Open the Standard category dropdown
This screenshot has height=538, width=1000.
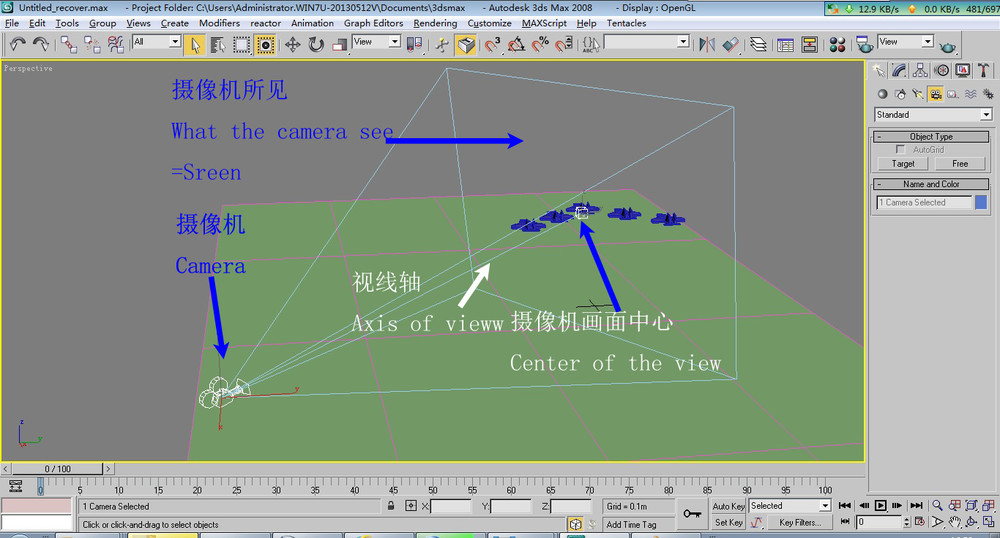[933, 115]
